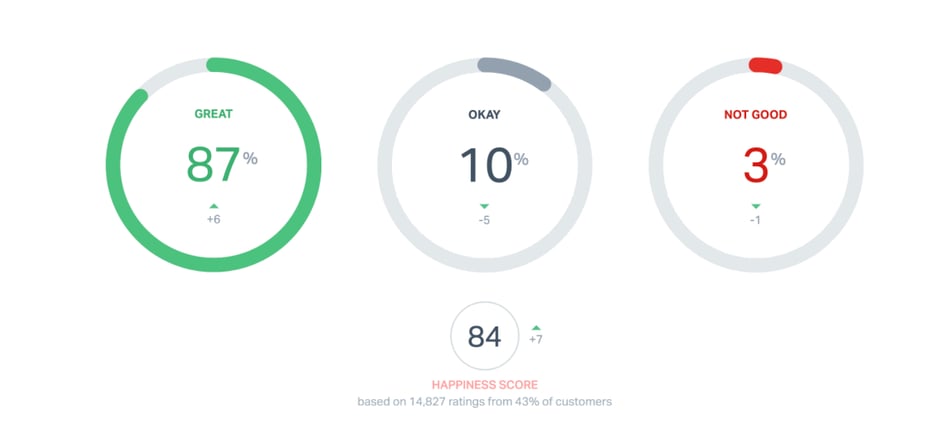This screenshot has width=937, height=438.
Task: Click the down arrow beneath 10%
Action: [484, 206]
